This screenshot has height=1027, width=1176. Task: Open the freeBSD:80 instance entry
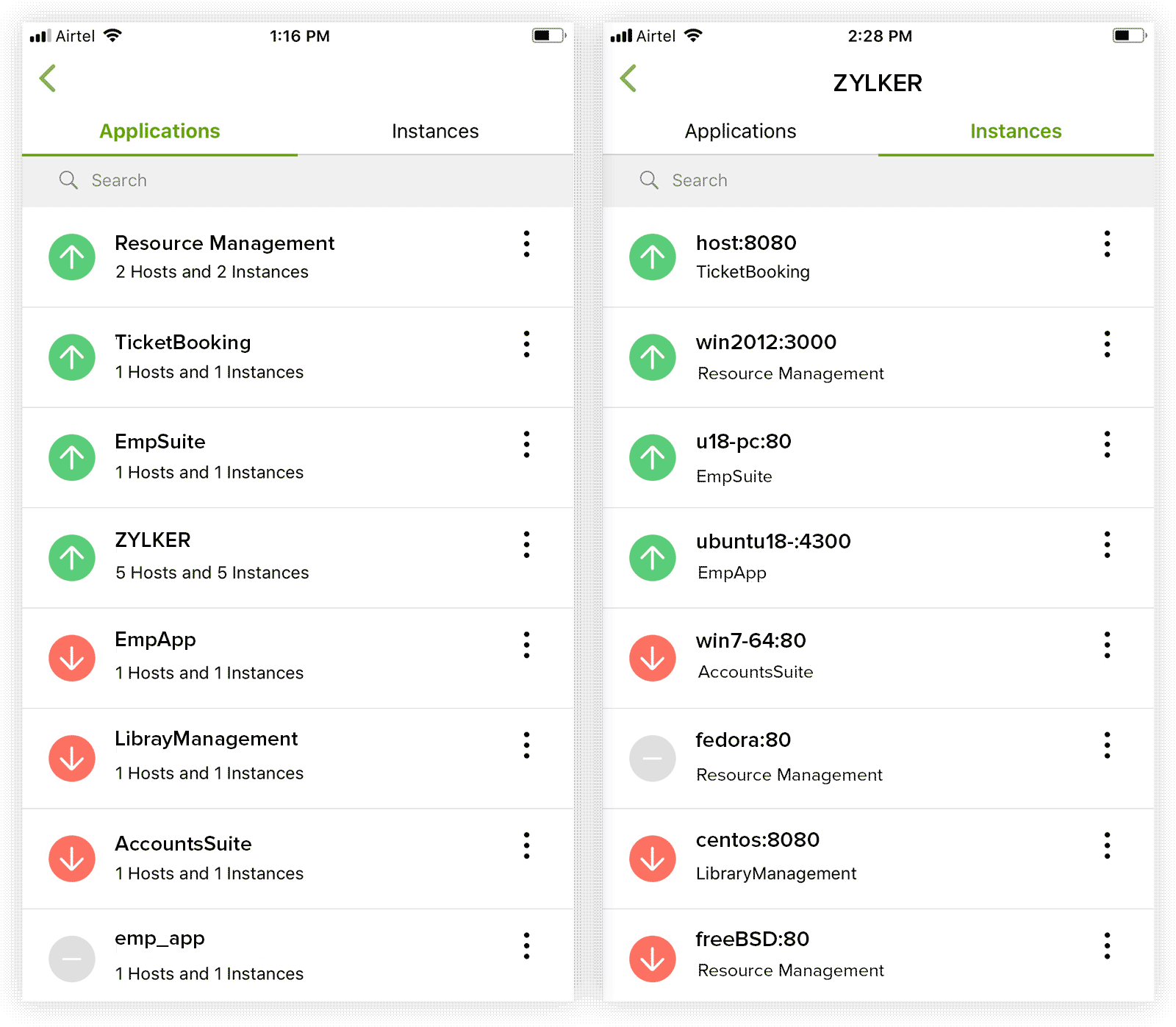(878, 956)
